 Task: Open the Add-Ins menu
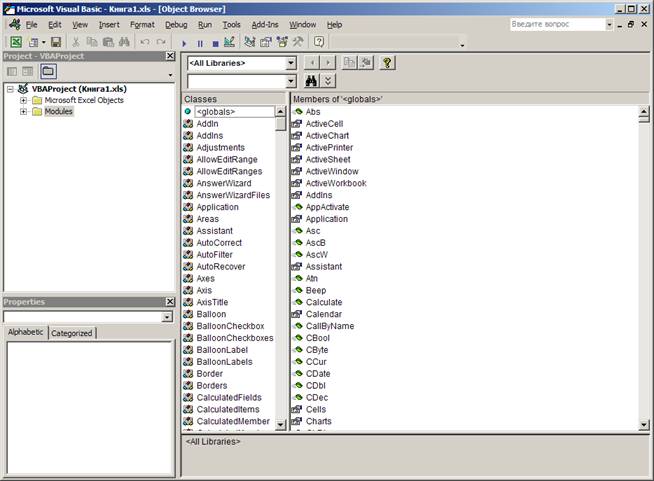click(265, 24)
